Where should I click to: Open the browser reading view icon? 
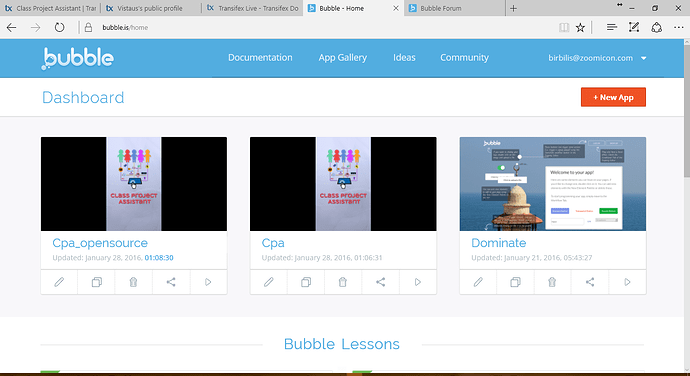564,27
